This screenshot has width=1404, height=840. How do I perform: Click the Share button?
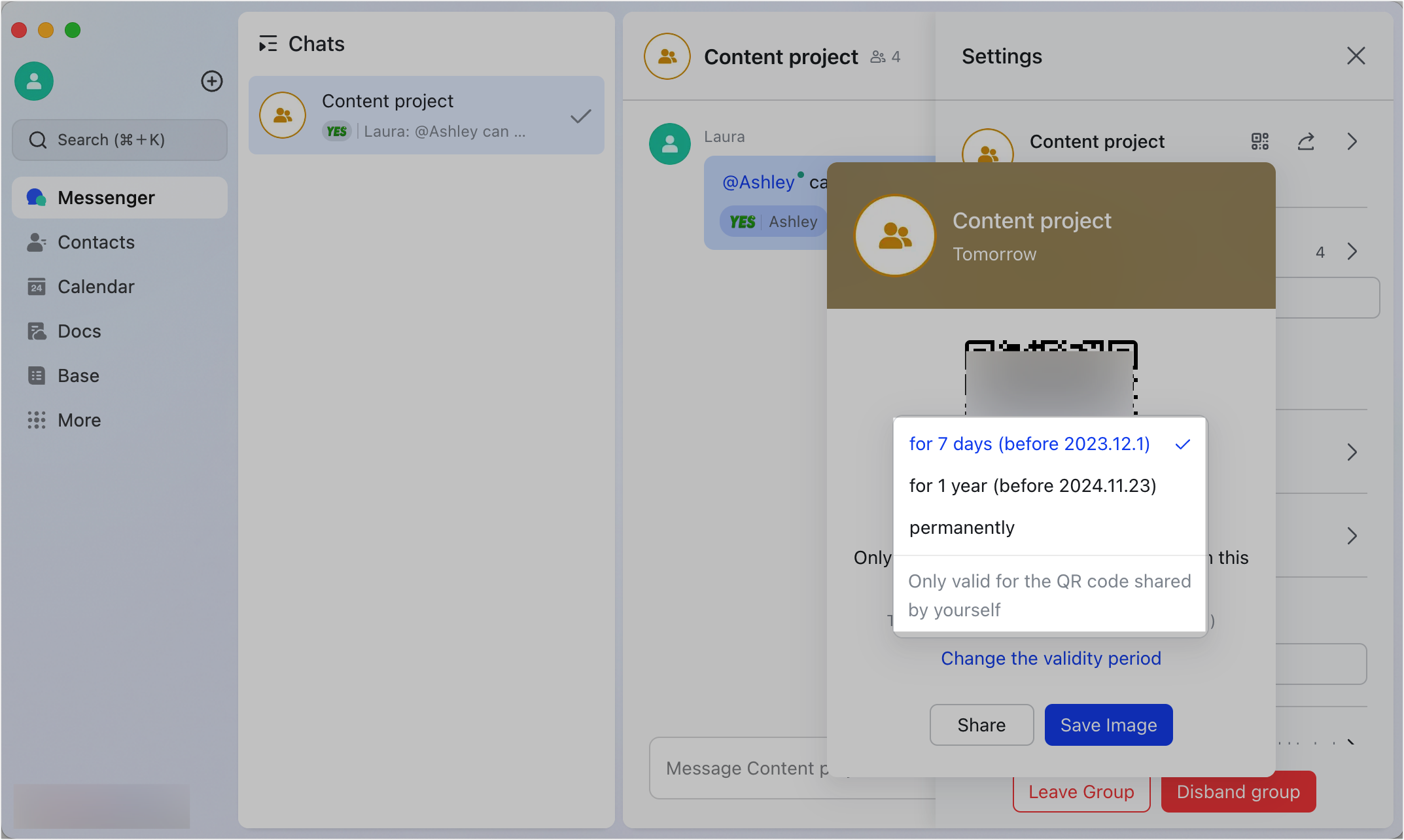coord(981,725)
